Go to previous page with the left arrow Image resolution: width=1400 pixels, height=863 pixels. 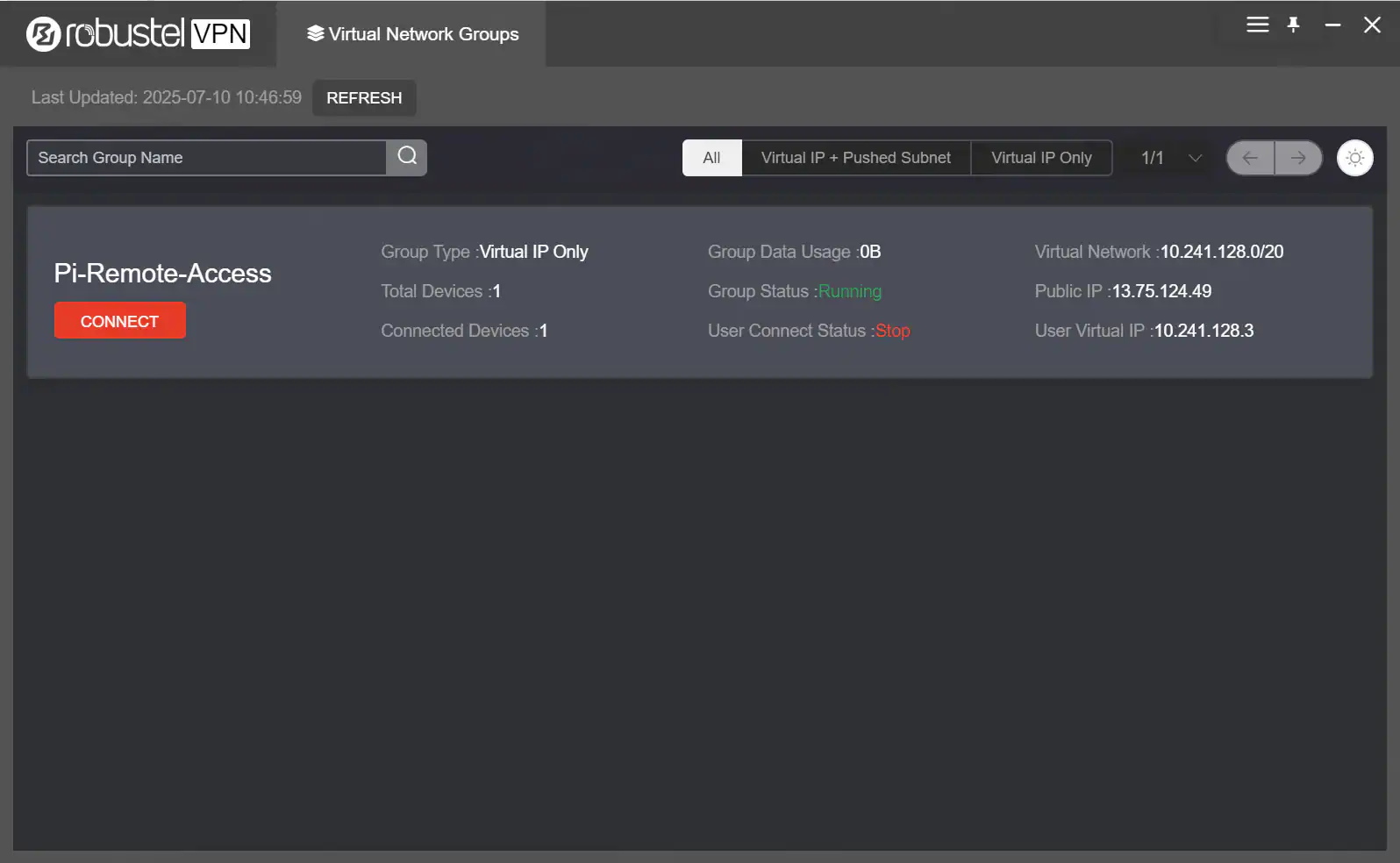pyautogui.click(x=1250, y=158)
